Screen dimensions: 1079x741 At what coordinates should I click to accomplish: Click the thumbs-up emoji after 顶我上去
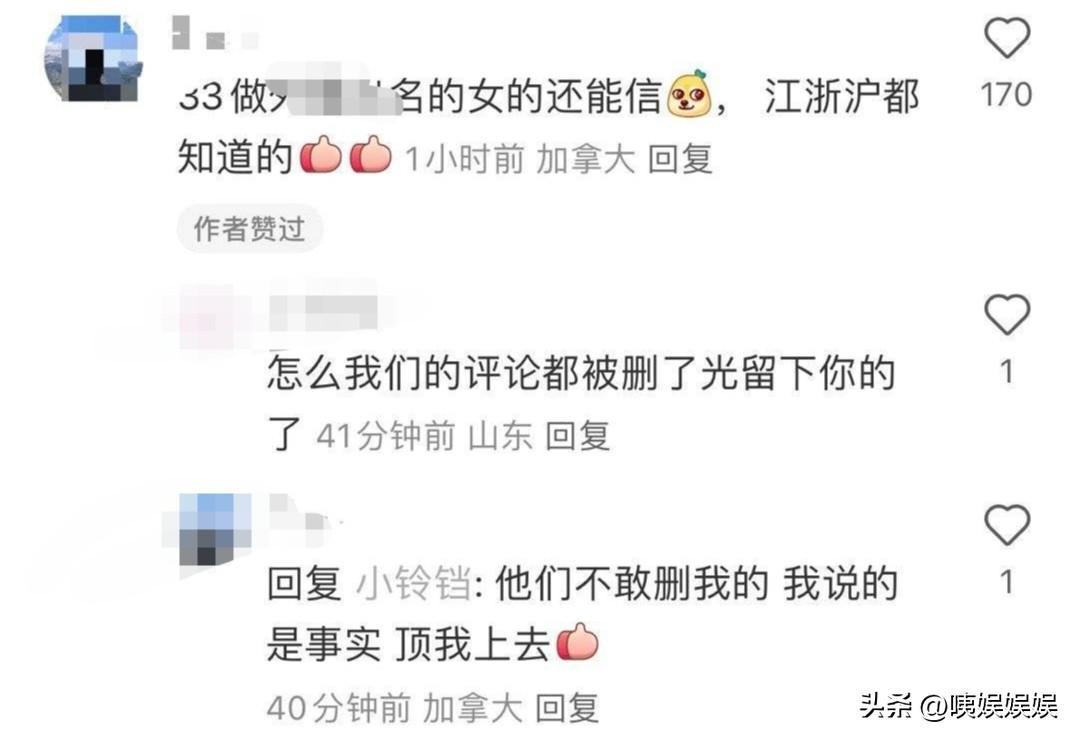pos(577,641)
